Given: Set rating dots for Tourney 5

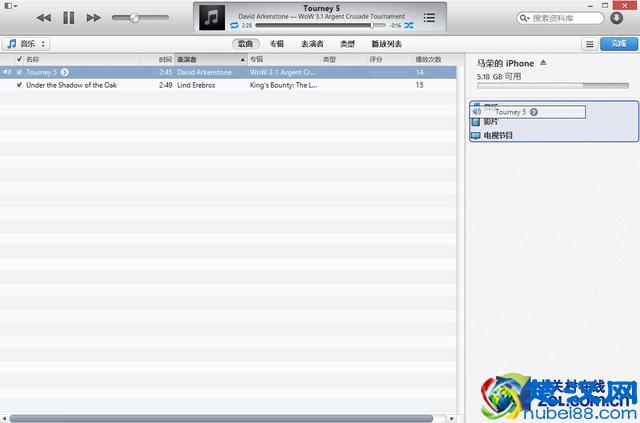Looking at the screenshot, I should pos(388,72).
